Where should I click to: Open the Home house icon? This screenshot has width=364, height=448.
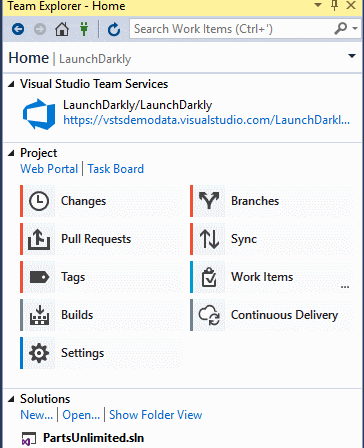coord(62,29)
